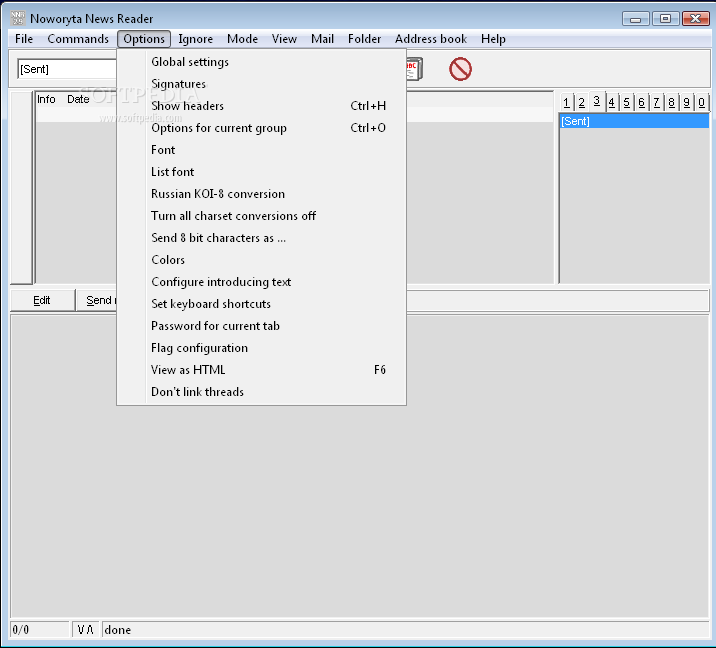Maximize the Noworyta News Reader window
Viewport: 716px width, 648px height.
point(665,19)
